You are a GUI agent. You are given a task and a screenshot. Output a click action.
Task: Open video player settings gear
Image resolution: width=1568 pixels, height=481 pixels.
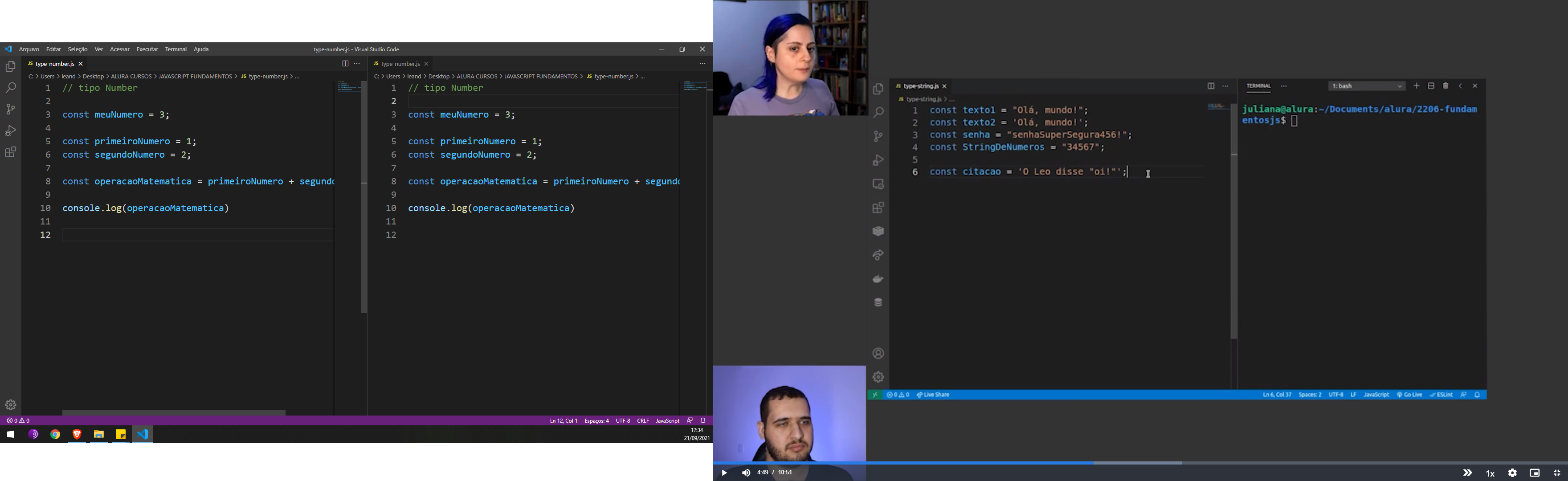[1512, 473]
